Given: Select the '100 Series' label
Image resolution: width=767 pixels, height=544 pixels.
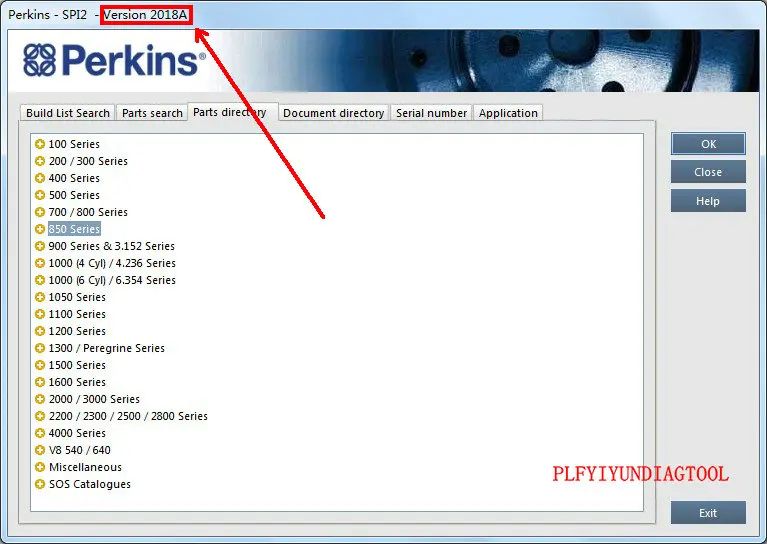Looking at the screenshot, I should 74,144.
